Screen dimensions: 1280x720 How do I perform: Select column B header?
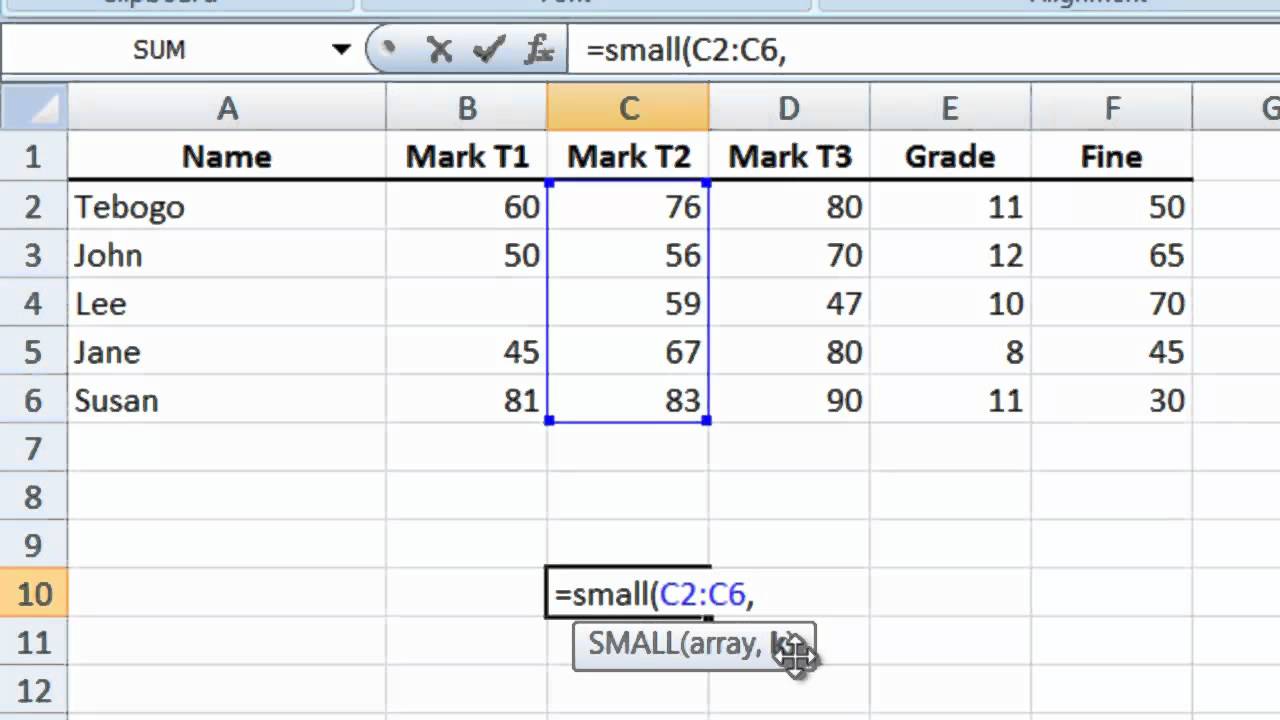pos(467,108)
